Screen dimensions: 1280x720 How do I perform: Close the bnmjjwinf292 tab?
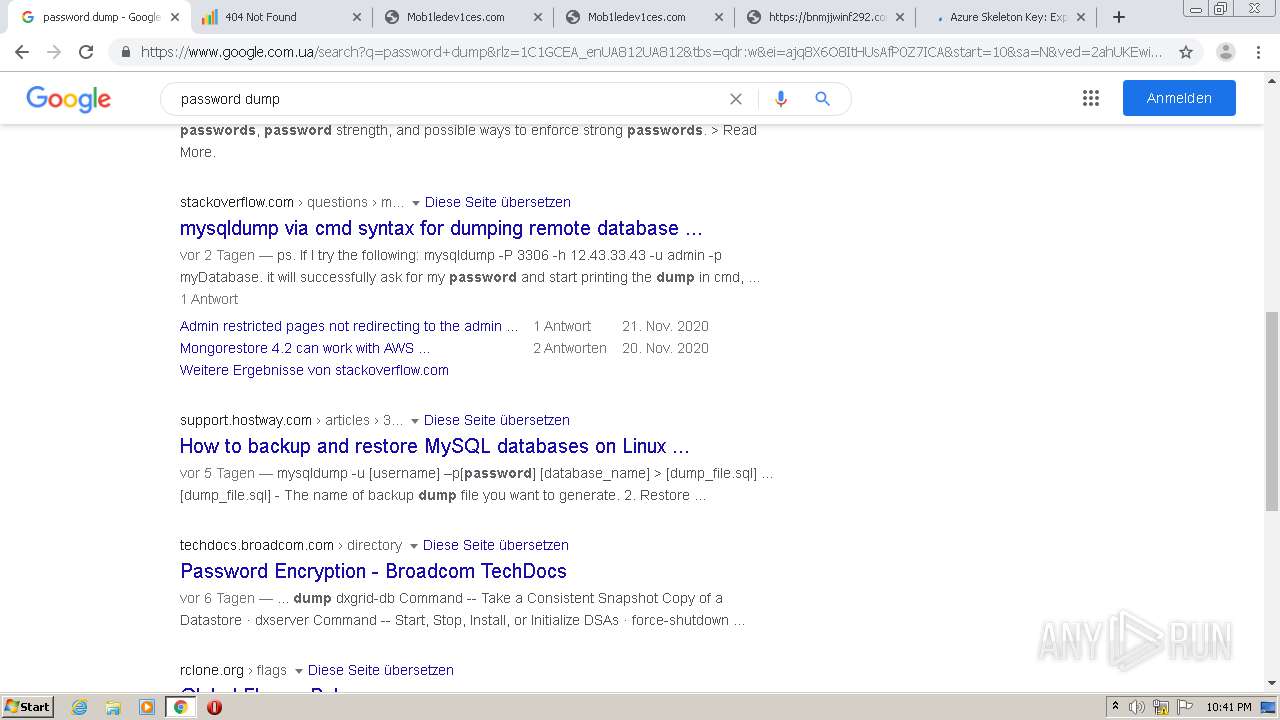tap(900, 17)
